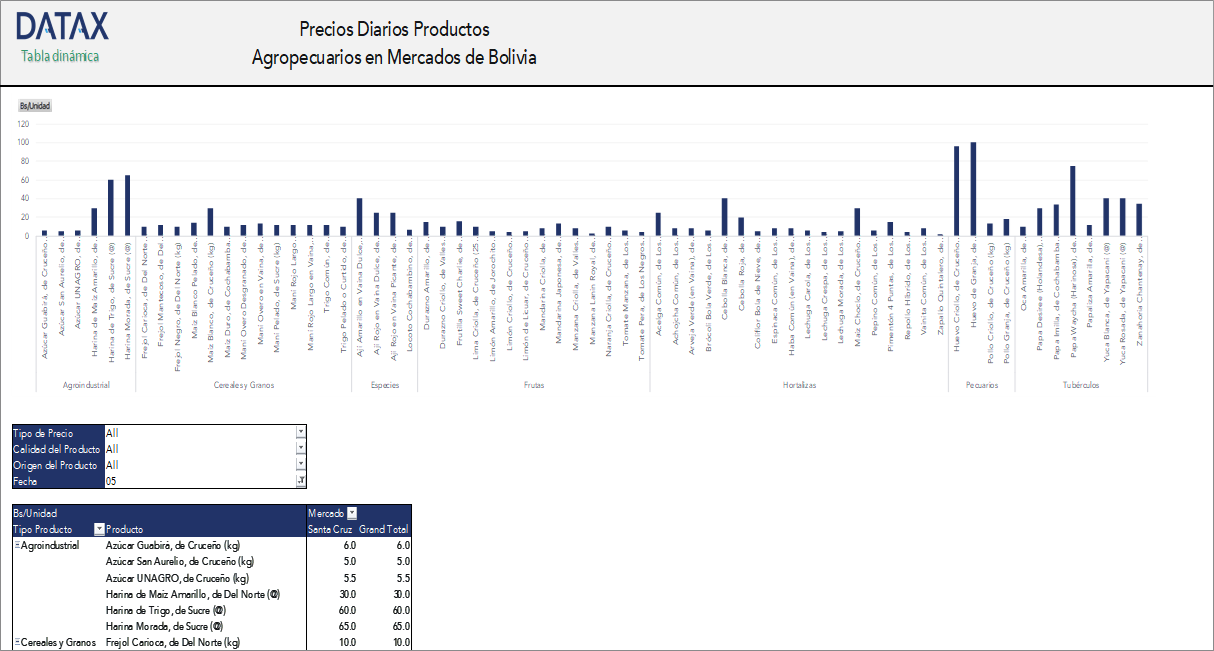Open the Tipo Producto filter dropdown
Screen dimensions: 1214x651
point(98,528)
